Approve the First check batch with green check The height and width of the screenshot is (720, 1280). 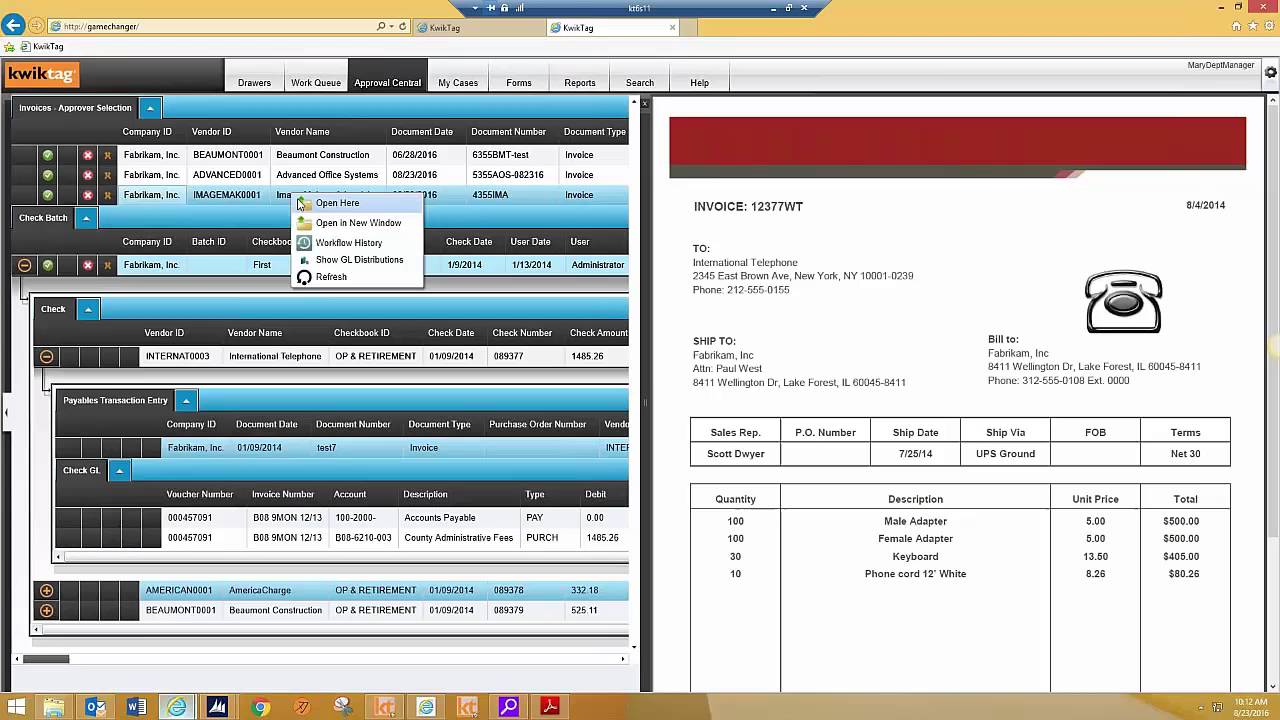coord(47,265)
